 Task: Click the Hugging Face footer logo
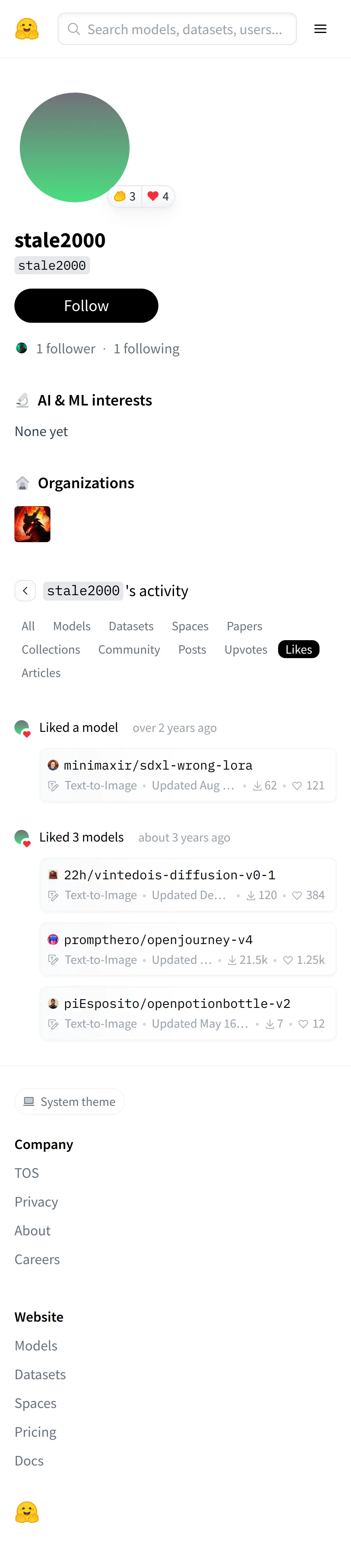(27, 1511)
